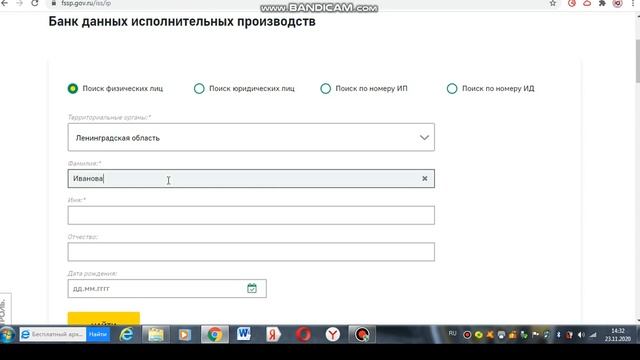Select Поиск физических лиц radio option
Image resolution: width=640 pixels, height=360 pixels.
[x=73, y=88]
